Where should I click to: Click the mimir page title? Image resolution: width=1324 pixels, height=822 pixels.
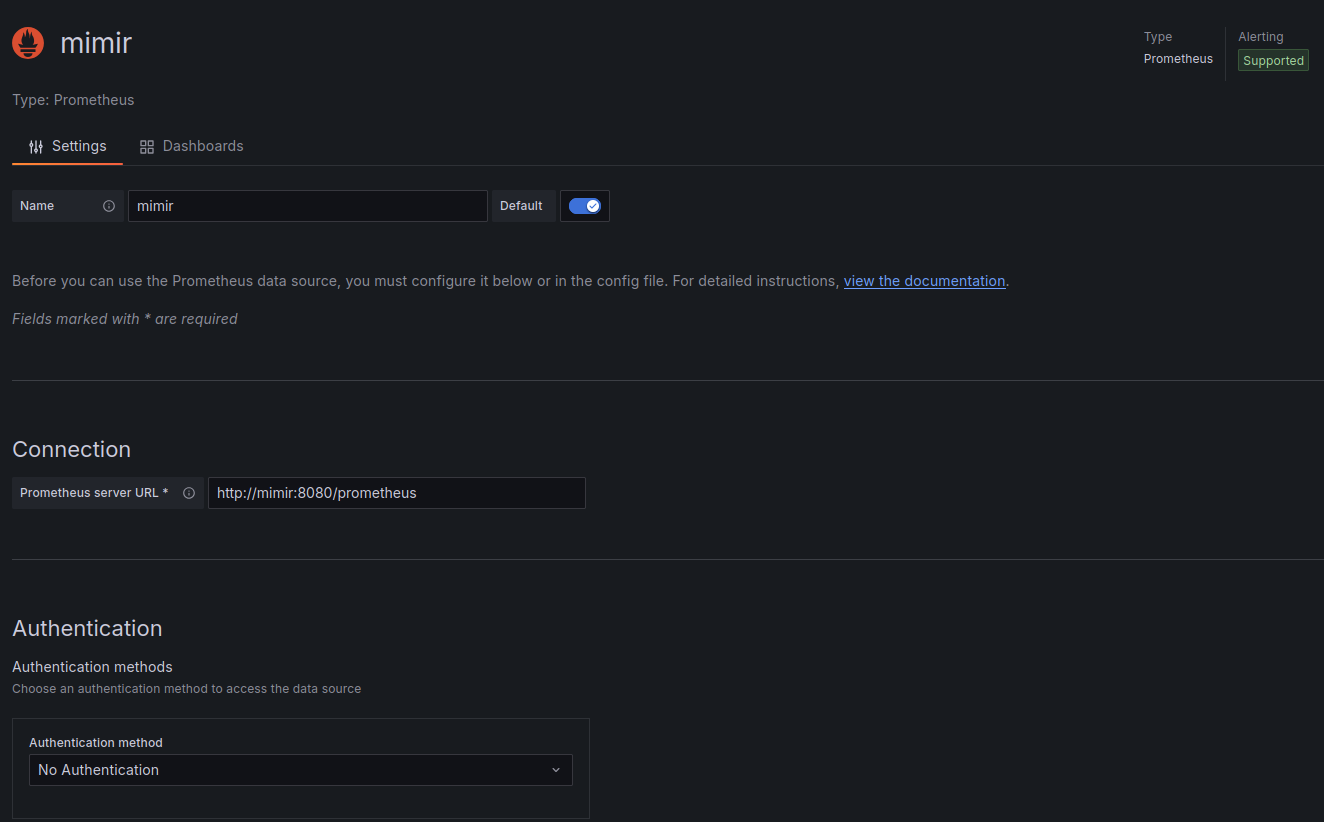pyautogui.click(x=96, y=43)
